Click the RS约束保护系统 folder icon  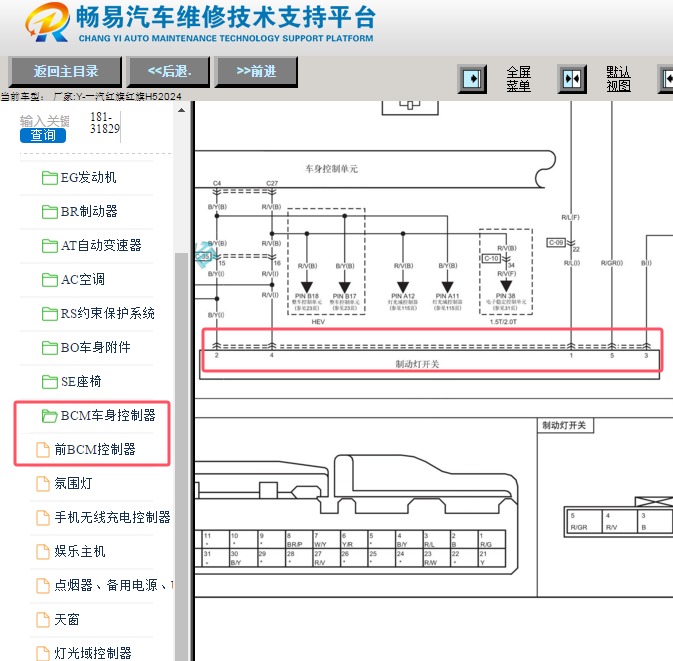pyautogui.click(x=50, y=314)
